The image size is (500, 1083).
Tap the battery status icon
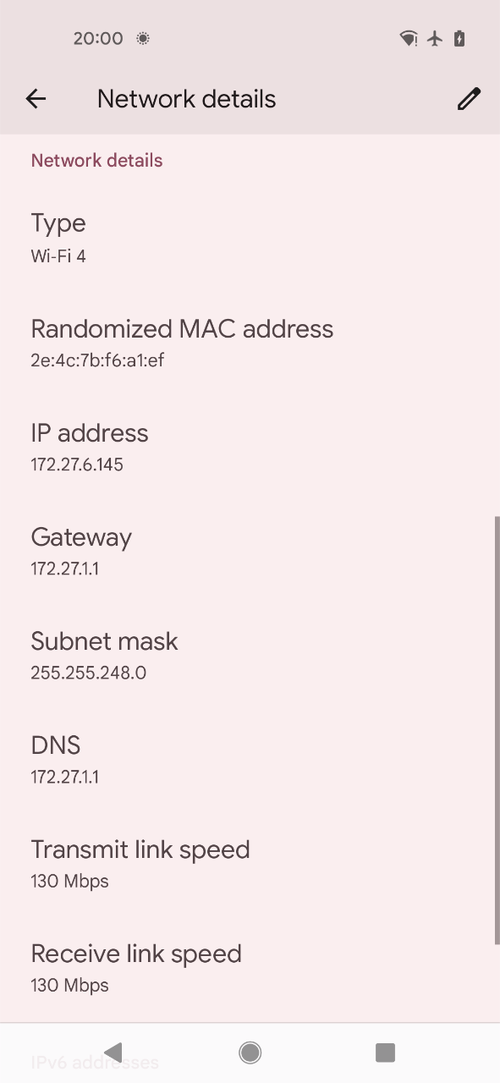(460, 39)
